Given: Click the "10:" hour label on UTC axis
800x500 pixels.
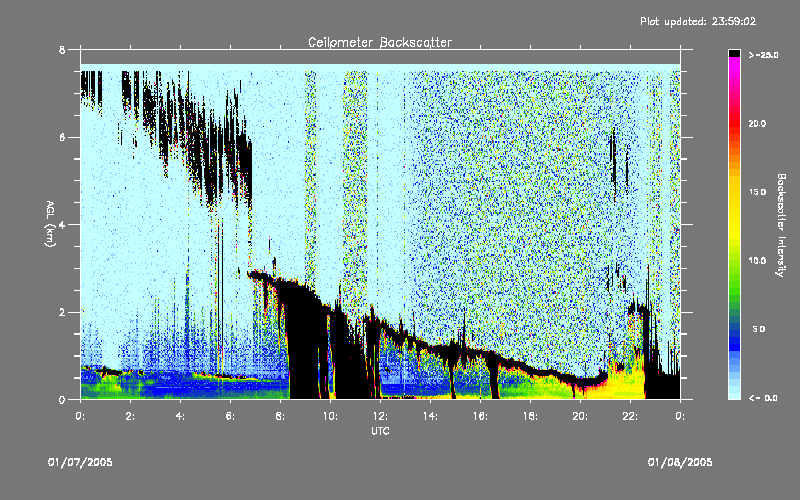Looking at the screenshot, I should [x=330, y=416].
